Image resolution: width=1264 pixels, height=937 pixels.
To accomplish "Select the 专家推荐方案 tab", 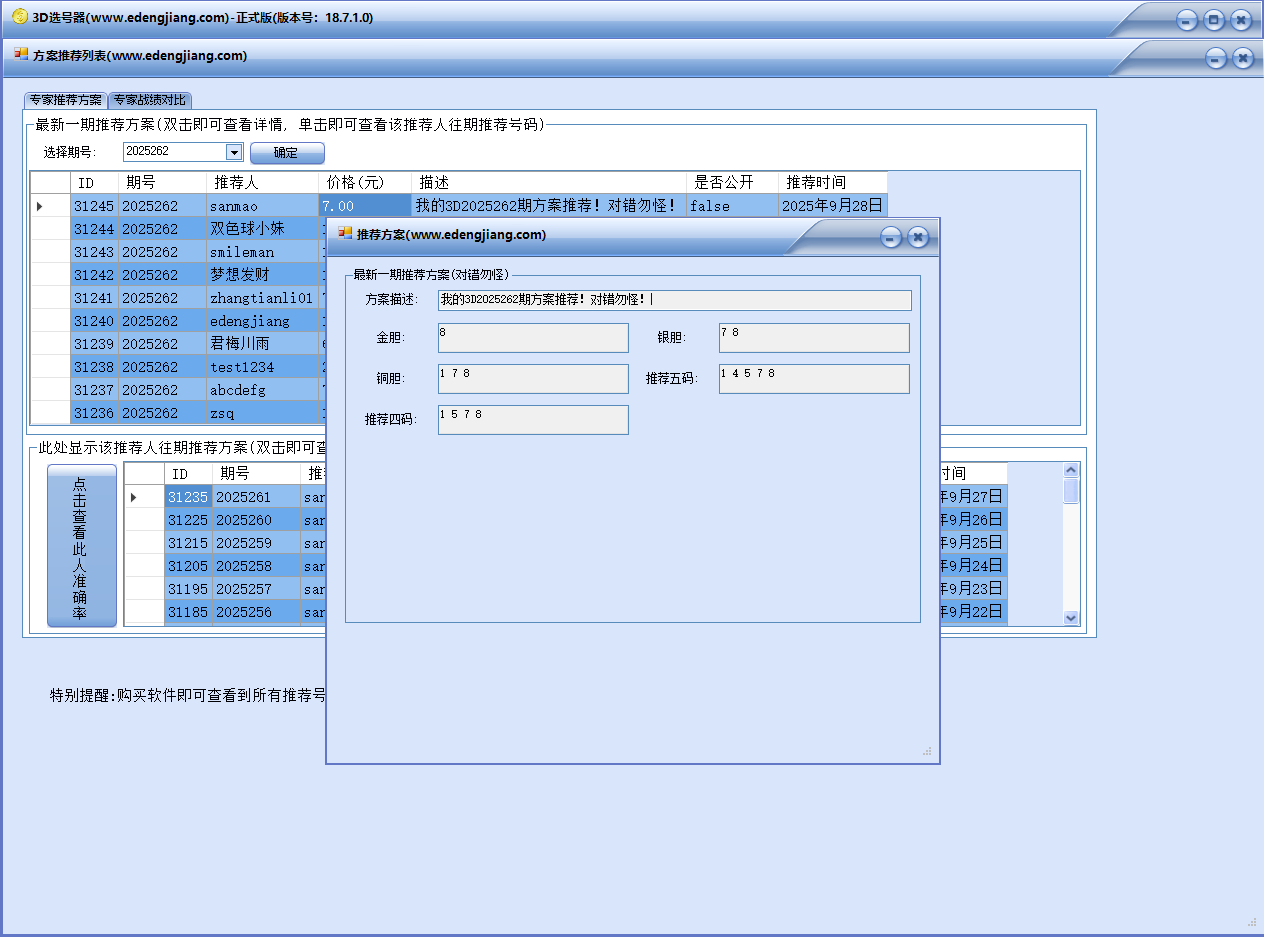I will (65, 100).
